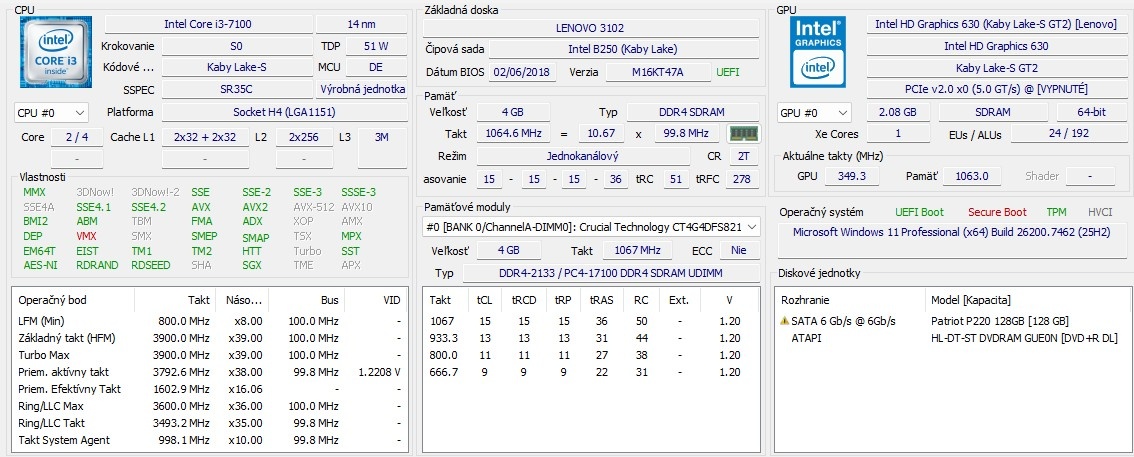1134x457 pixels.
Task: Click the 2 / 4 core count field
Action: (77, 137)
